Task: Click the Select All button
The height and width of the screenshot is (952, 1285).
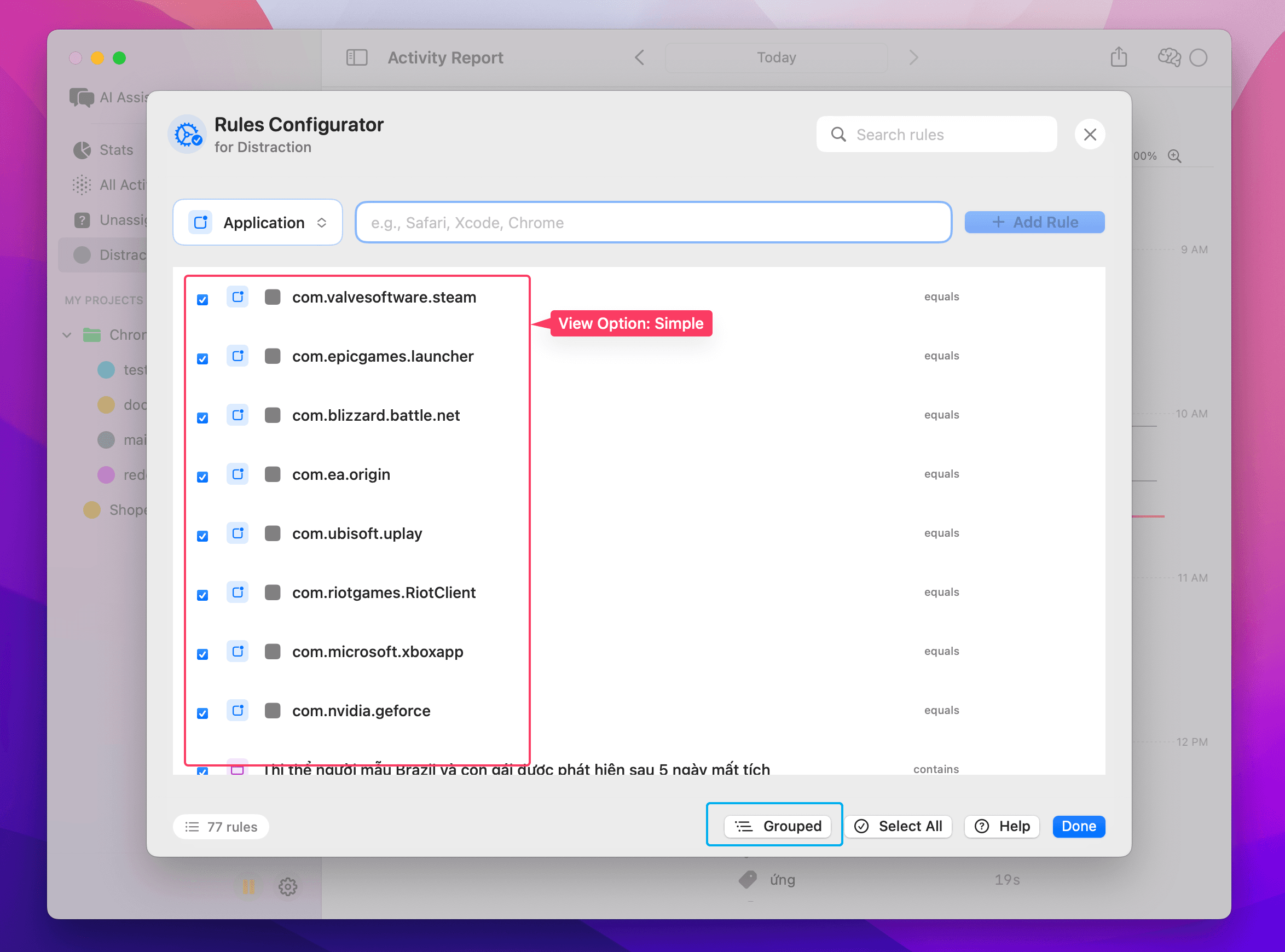Action: [898, 826]
